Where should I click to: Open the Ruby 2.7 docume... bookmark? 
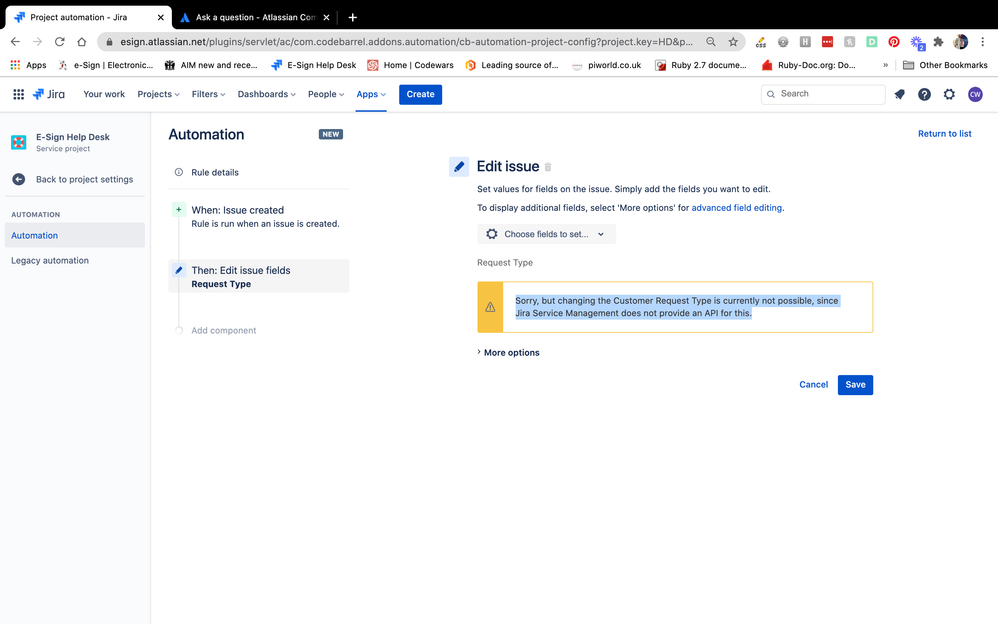pos(701,65)
